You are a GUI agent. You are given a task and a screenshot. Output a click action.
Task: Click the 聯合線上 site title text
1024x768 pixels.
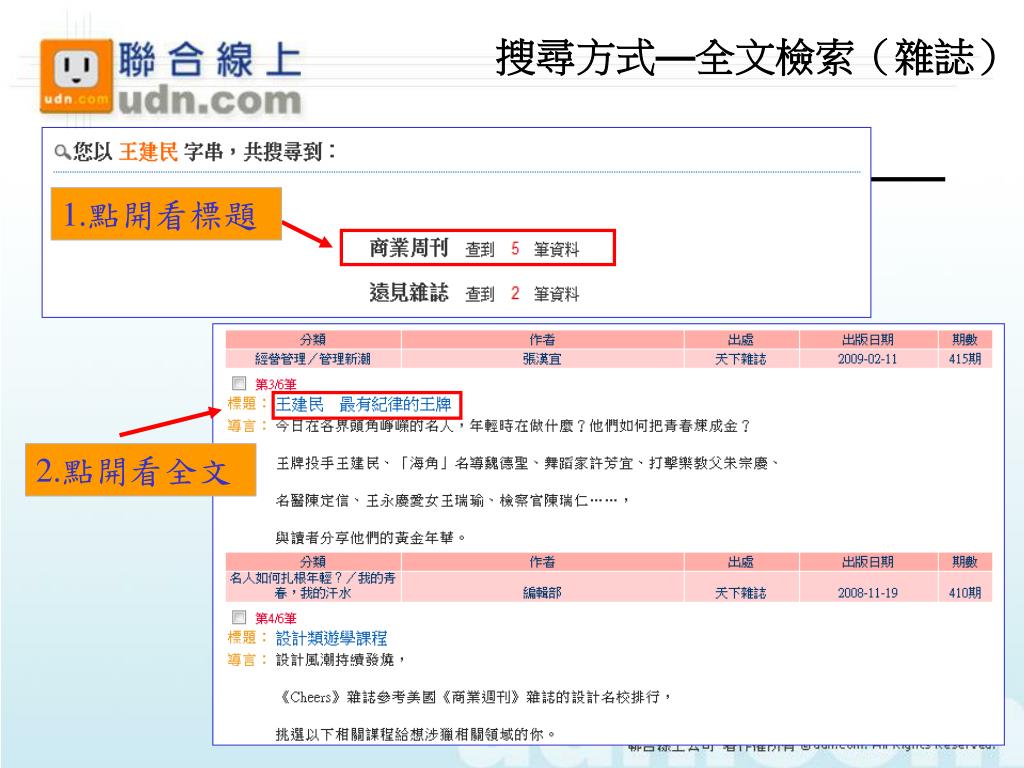point(210,59)
